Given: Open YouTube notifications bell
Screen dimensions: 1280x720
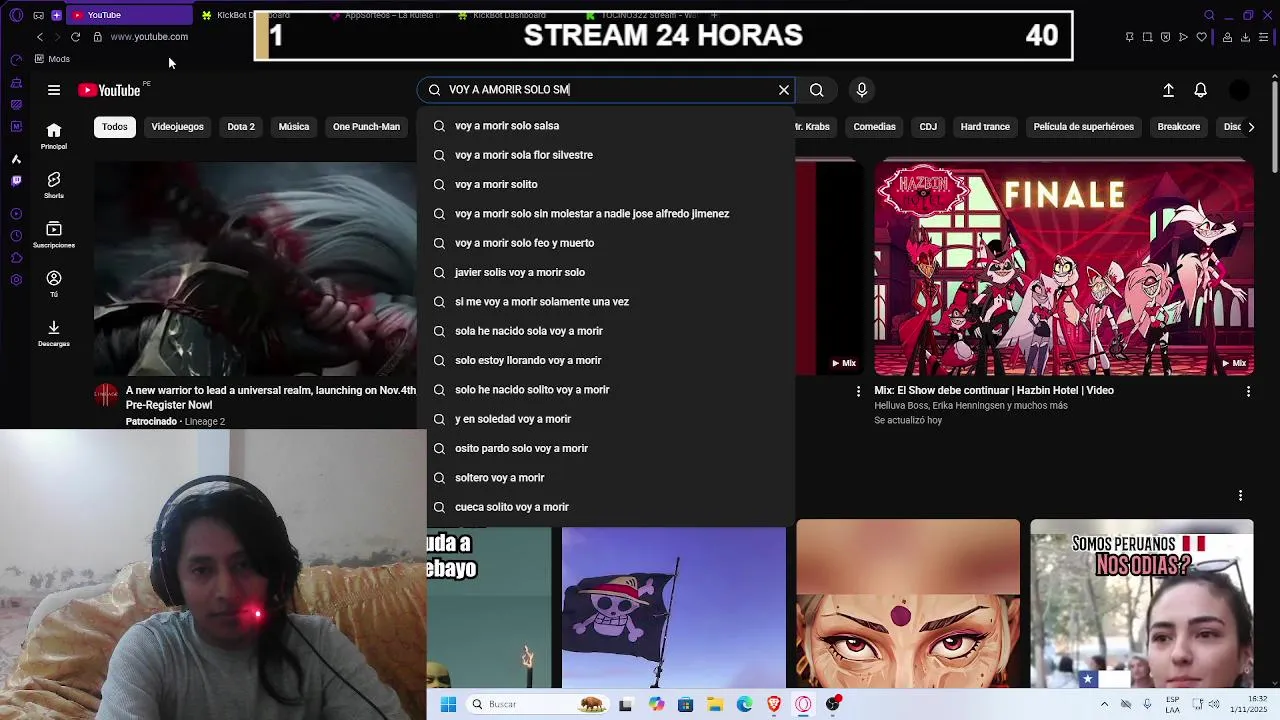Looking at the screenshot, I should (x=1201, y=90).
